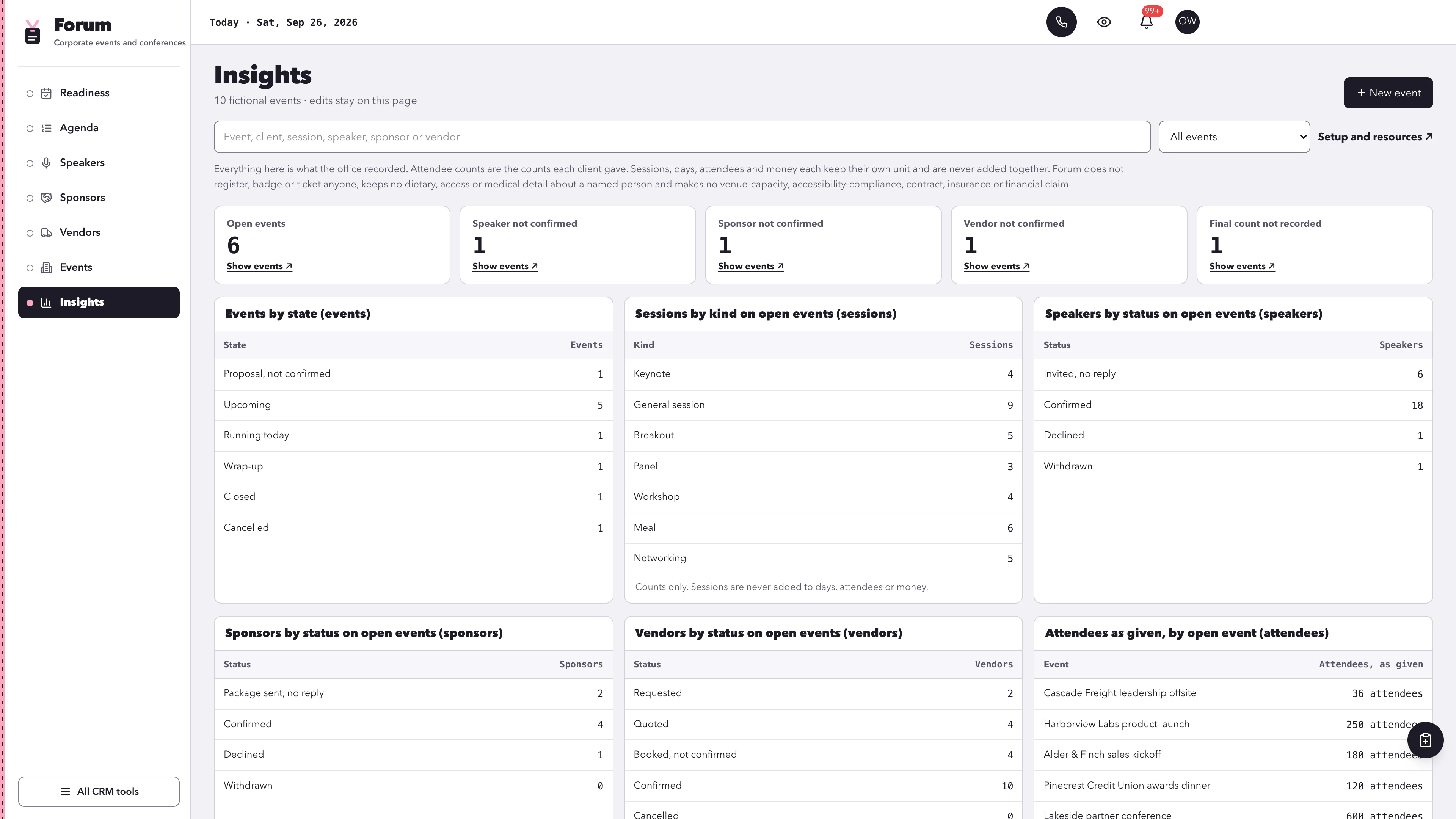
Task: Click 'Harborview Labs product launch' row
Action: [1233, 725]
